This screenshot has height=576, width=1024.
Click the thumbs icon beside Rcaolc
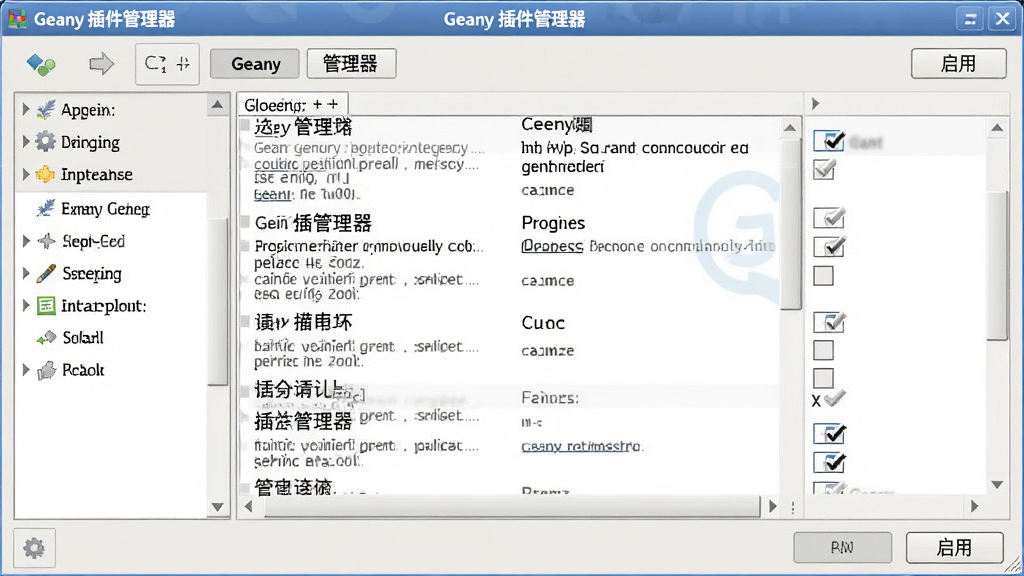click(46, 370)
